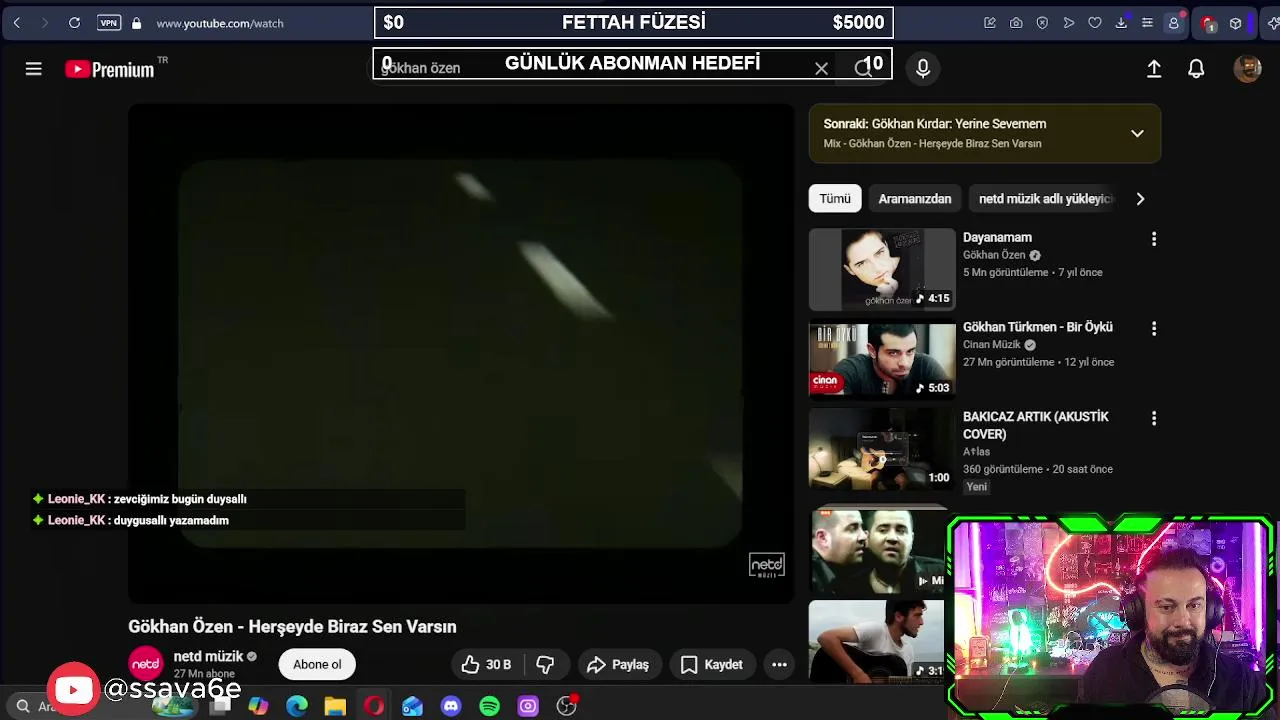Click the Atlas channel name
1280x720 pixels.
point(976,451)
